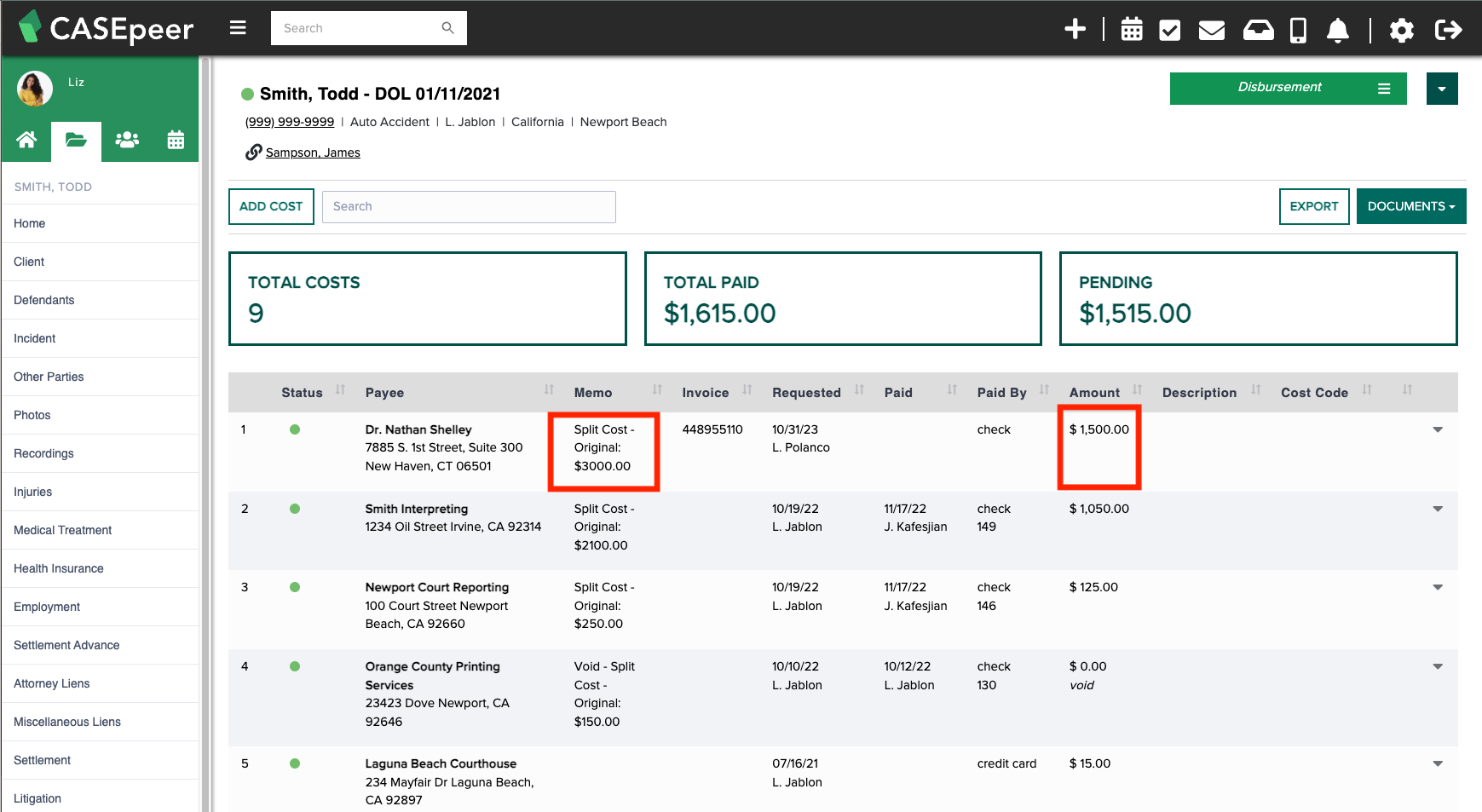Viewport: 1482px width, 812px height.
Task: Open the envelope mail icon
Action: 1211,30
